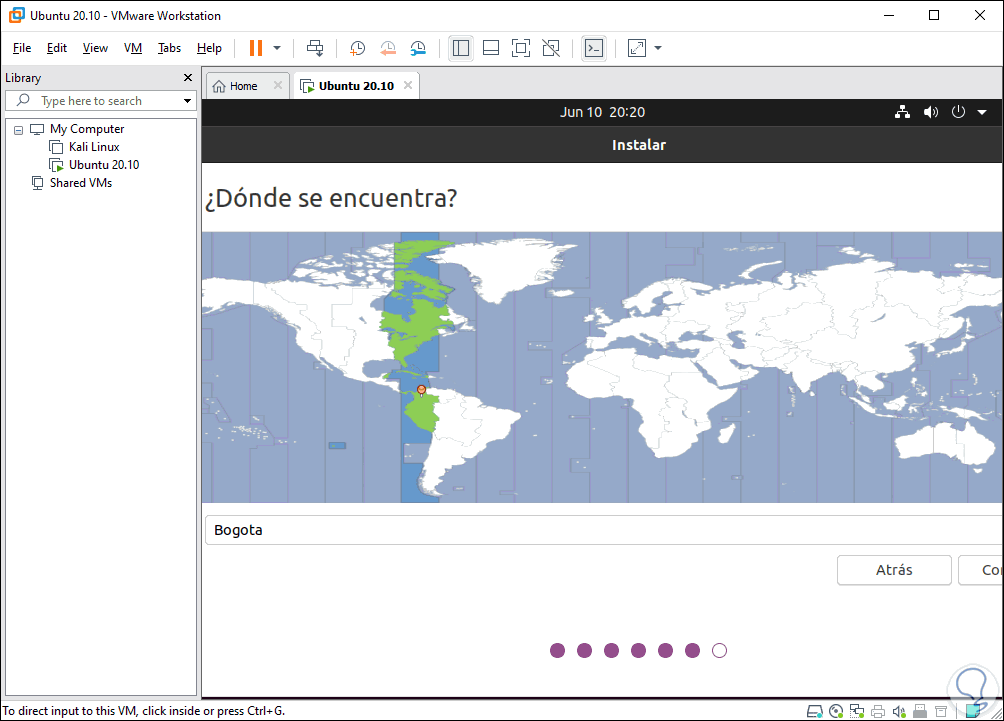Image resolution: width=1004 pixels, height=721 pixels.
Task: Open the snapshot manager
Action: 418,48
